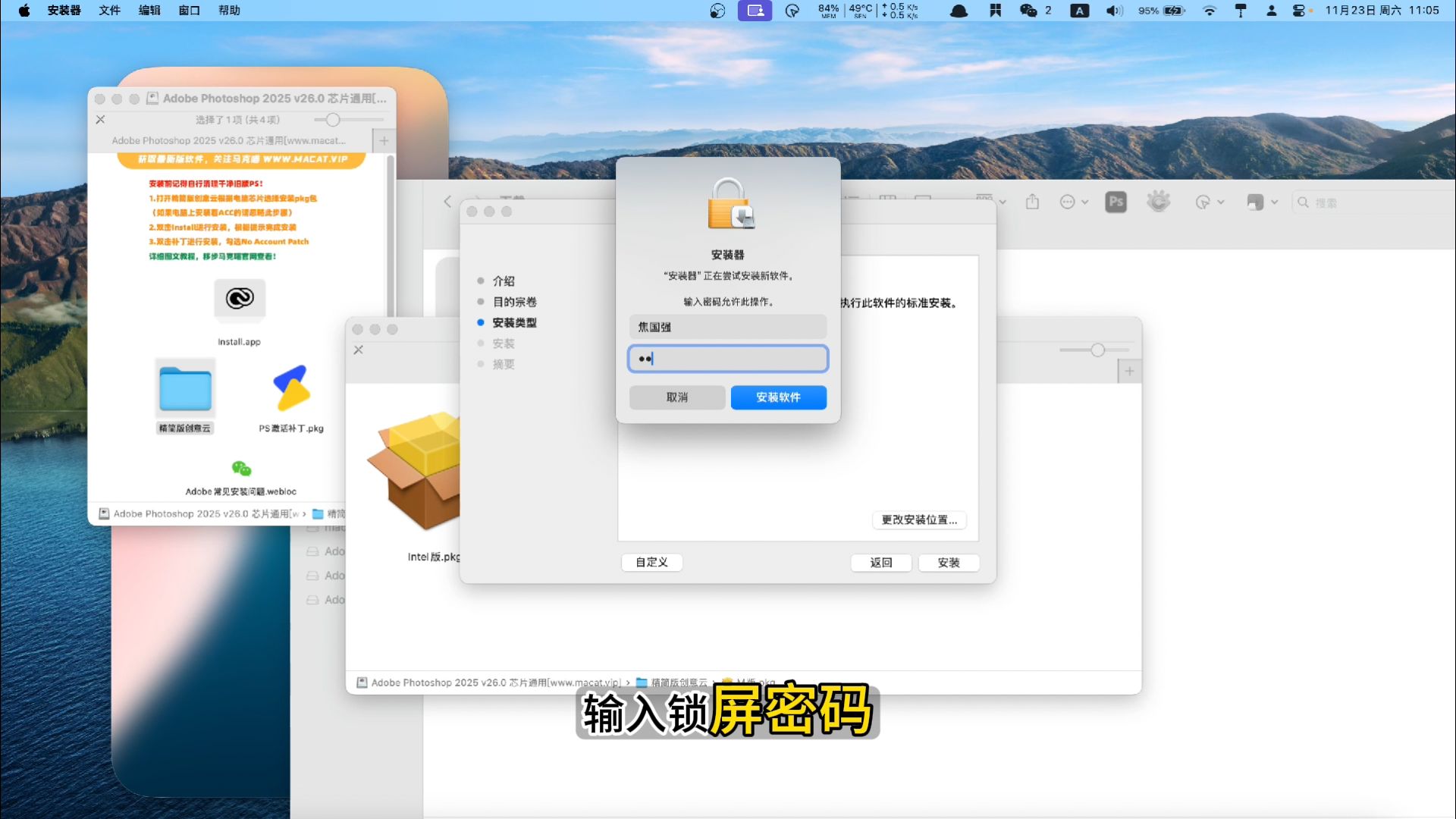Click the volume speaker icon in menu bar
The height and width of the screenshot is (819, 1456).
pos(1114,11)
